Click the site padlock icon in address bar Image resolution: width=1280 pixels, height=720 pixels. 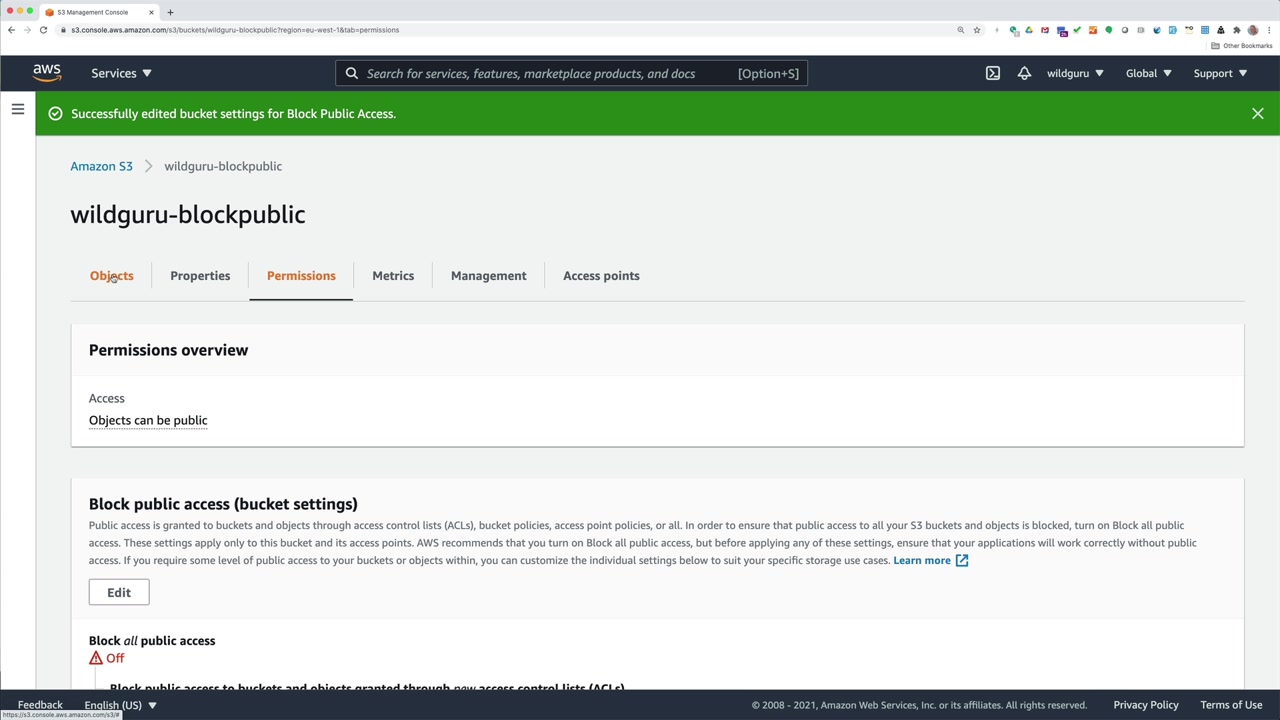(x=63, y=30)
